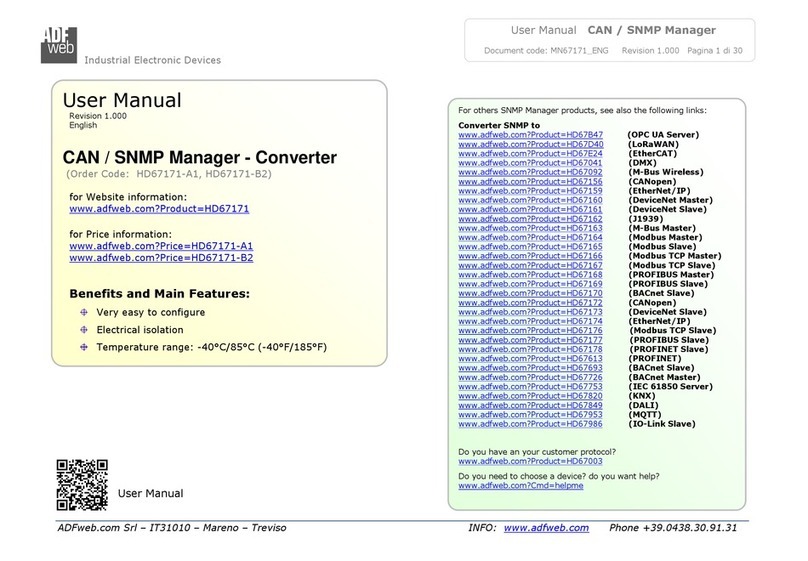This screenshot has height=561, width=808.
Task: Select the 'Industrial Electronic Devices' tagline
Action: tap(153, 60)
